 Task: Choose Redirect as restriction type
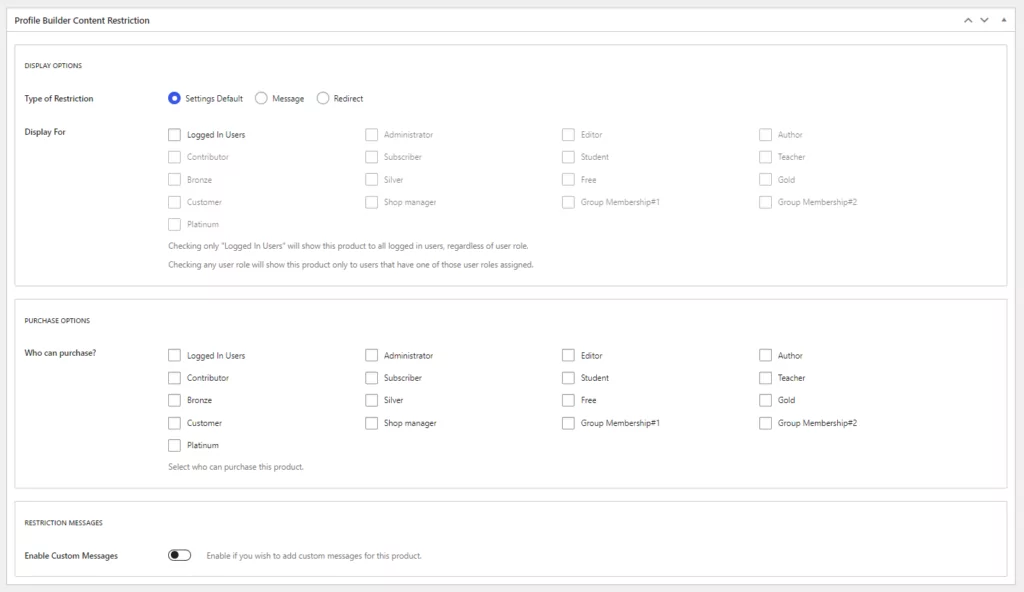pyautogui.click(x=323, y=98)
